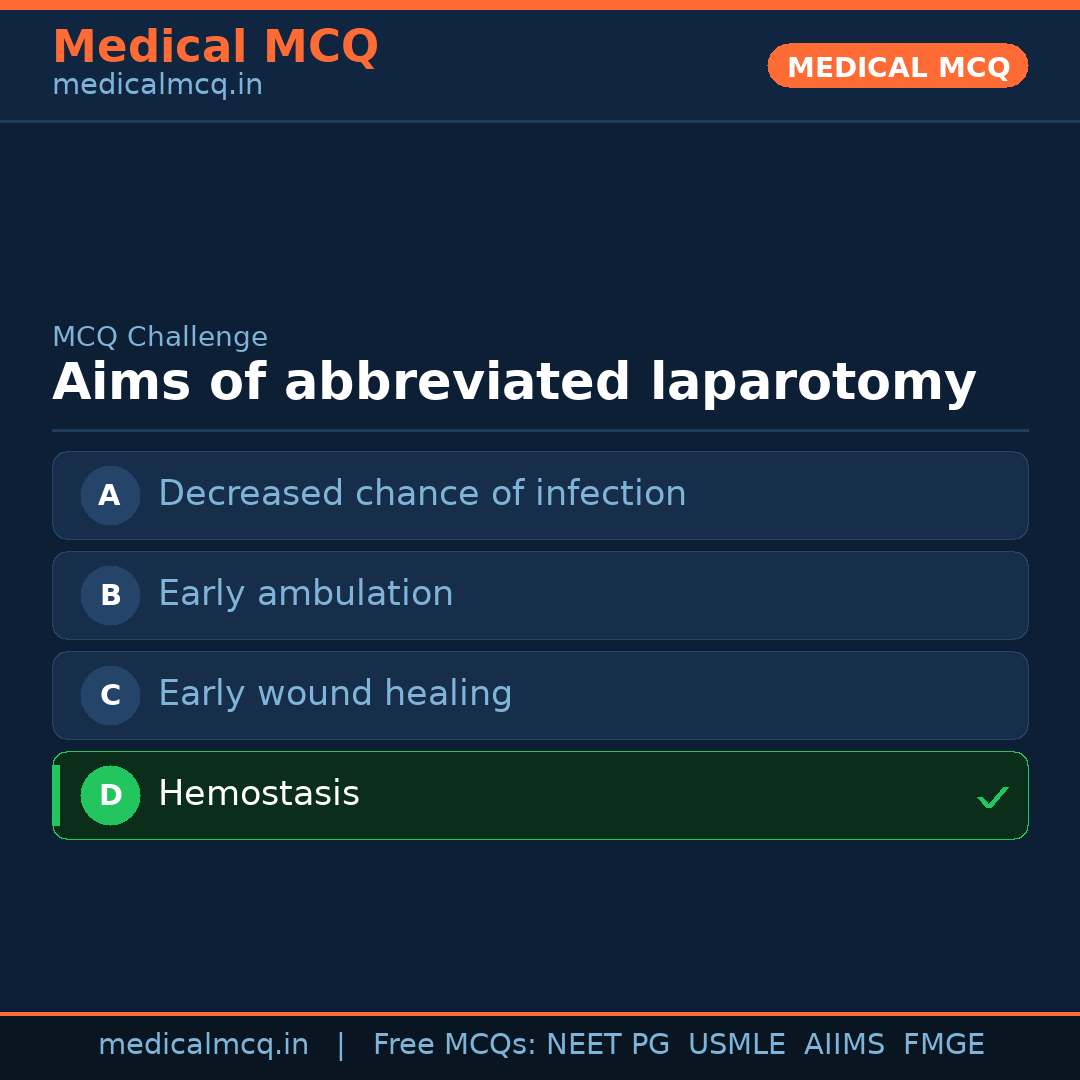This screenshot has height=1080, width=1080.
Task: Choose the 'Early wound healing' answer text
Action: click(335, 694)
